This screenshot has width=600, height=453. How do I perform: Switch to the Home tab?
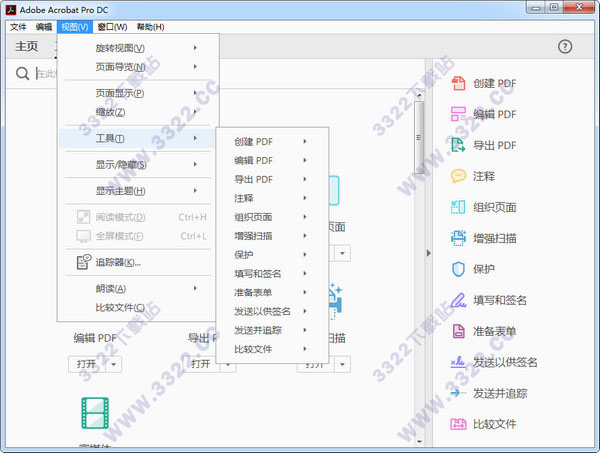coord(27,47)
